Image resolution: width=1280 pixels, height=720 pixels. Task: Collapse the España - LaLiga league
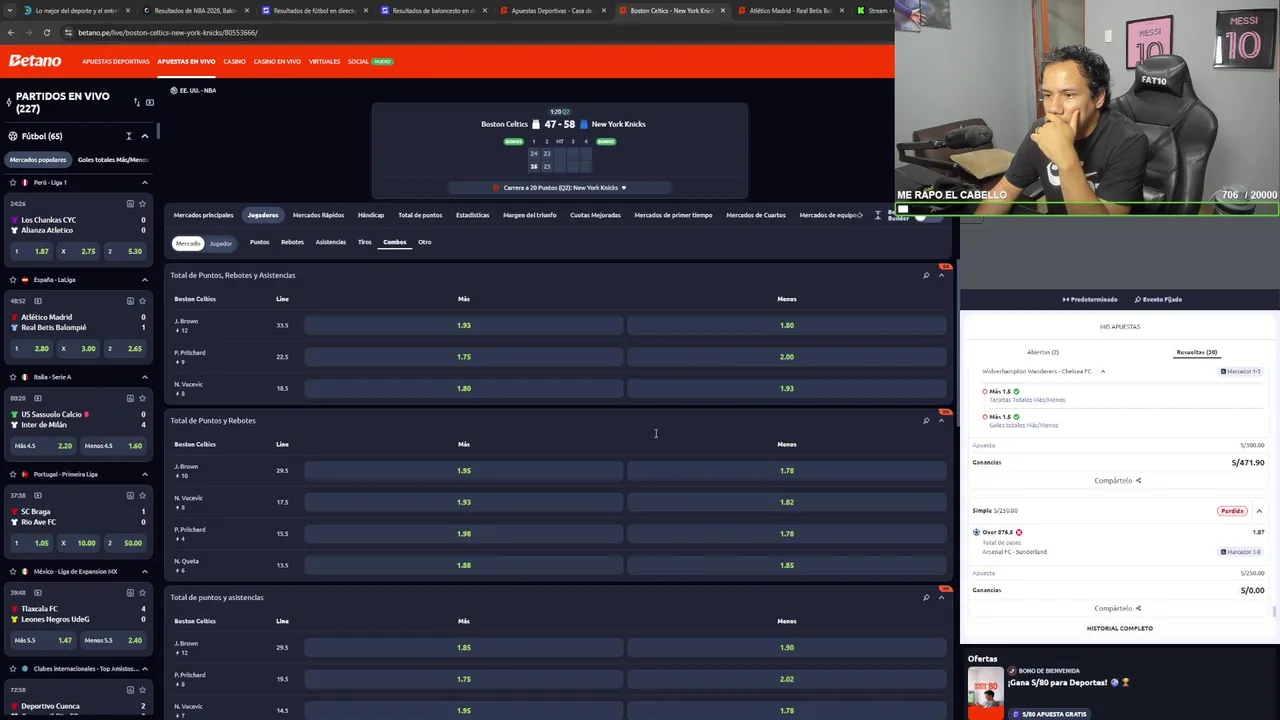[x=144, y=280]
